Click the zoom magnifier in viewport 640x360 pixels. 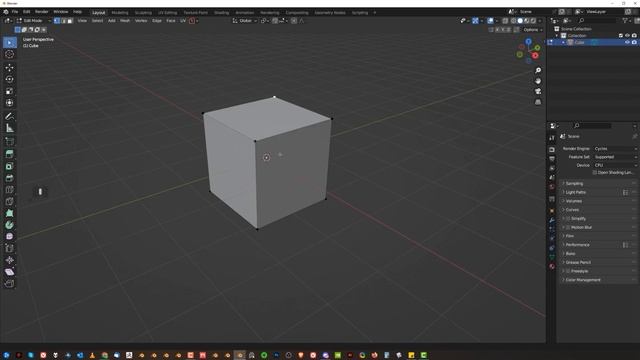coord(538,71)
